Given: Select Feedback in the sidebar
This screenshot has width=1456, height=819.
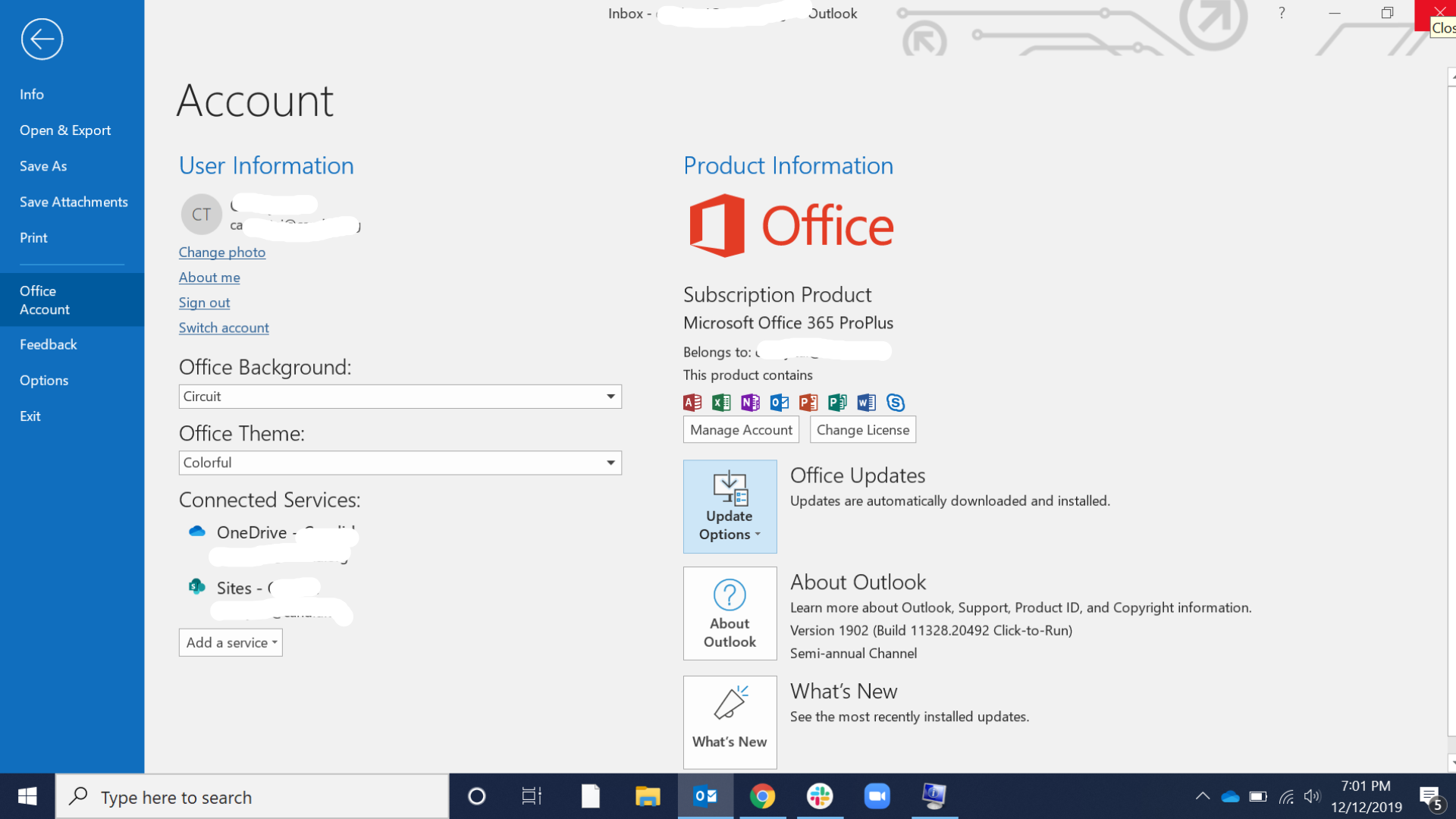Looking at the screenshot, I should pyautogui.click(x=49, y=344).
